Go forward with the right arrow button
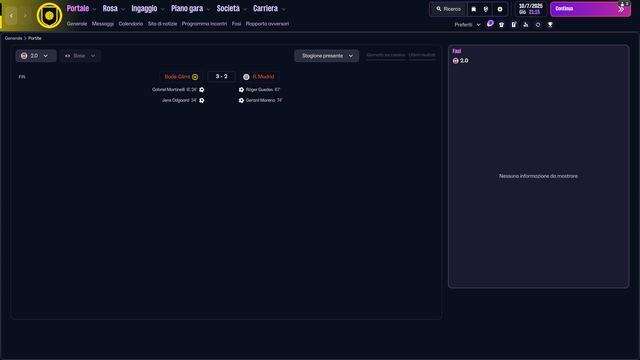Viewport: 640px width, 360px height. coord(25,16)
